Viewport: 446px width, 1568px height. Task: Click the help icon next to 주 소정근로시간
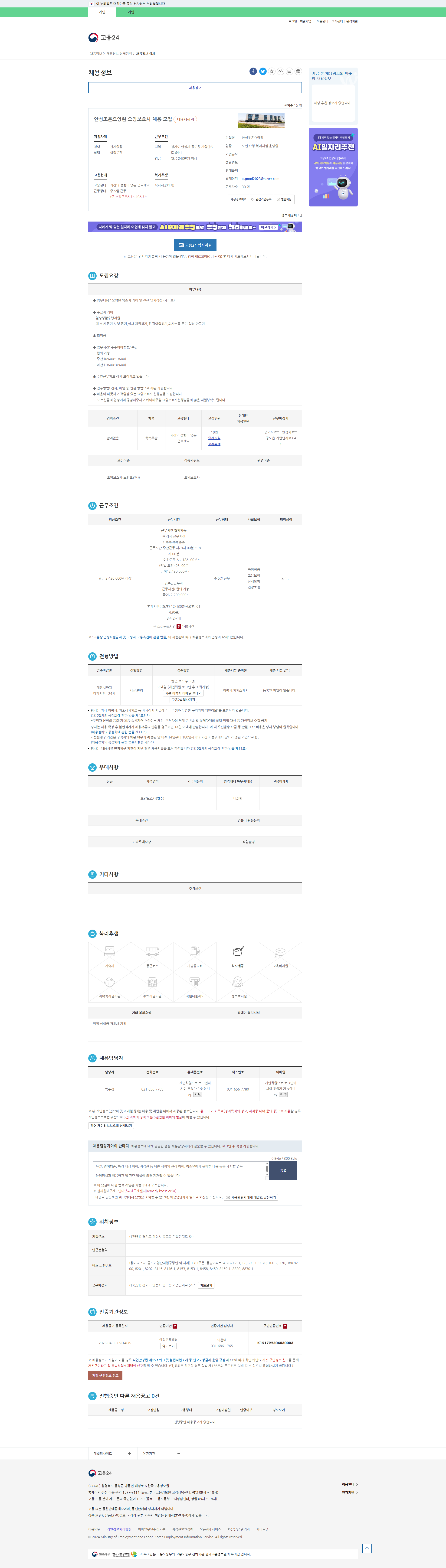pyautogui.click(x=179, y=626)
